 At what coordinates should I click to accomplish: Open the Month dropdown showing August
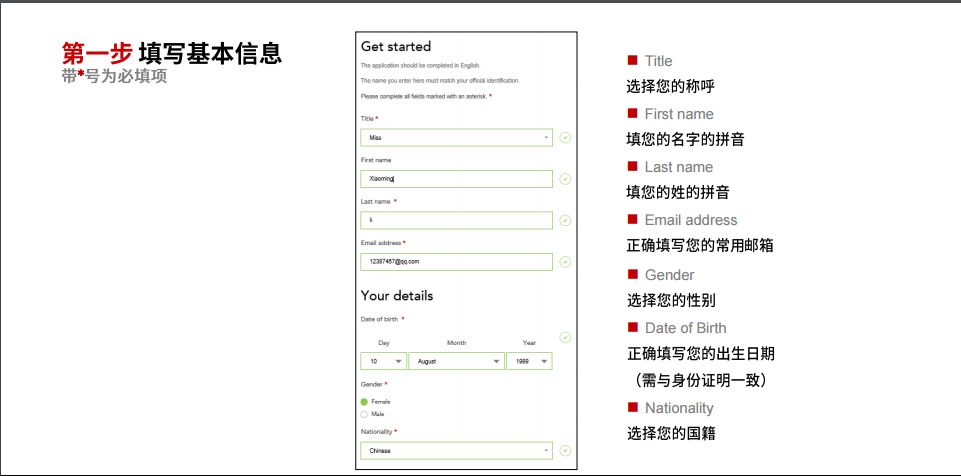pyautogui.click(x=456, y=361)
